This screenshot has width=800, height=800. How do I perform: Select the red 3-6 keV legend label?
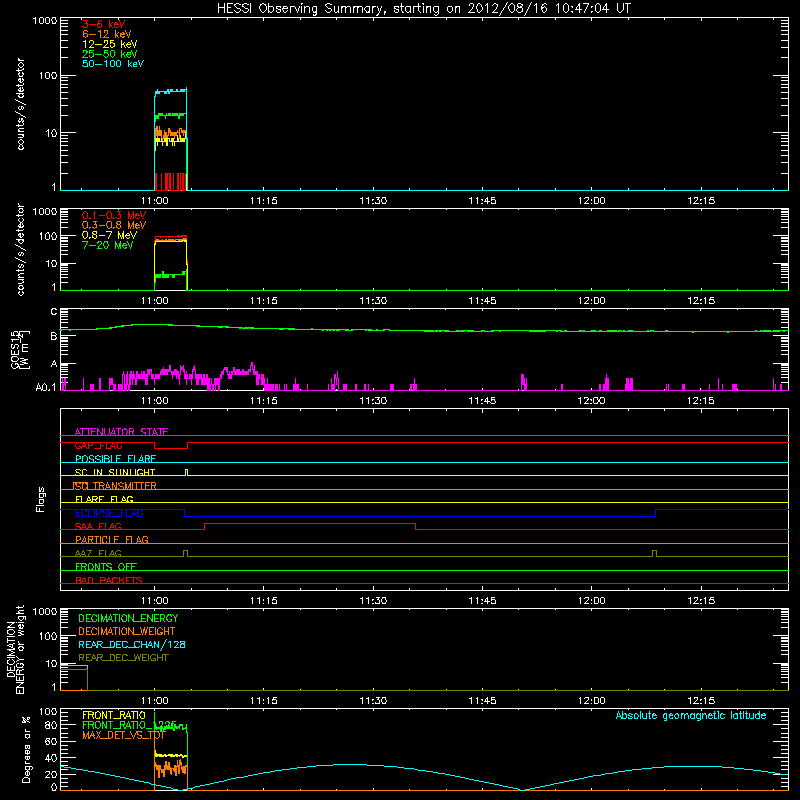(103, 24)
